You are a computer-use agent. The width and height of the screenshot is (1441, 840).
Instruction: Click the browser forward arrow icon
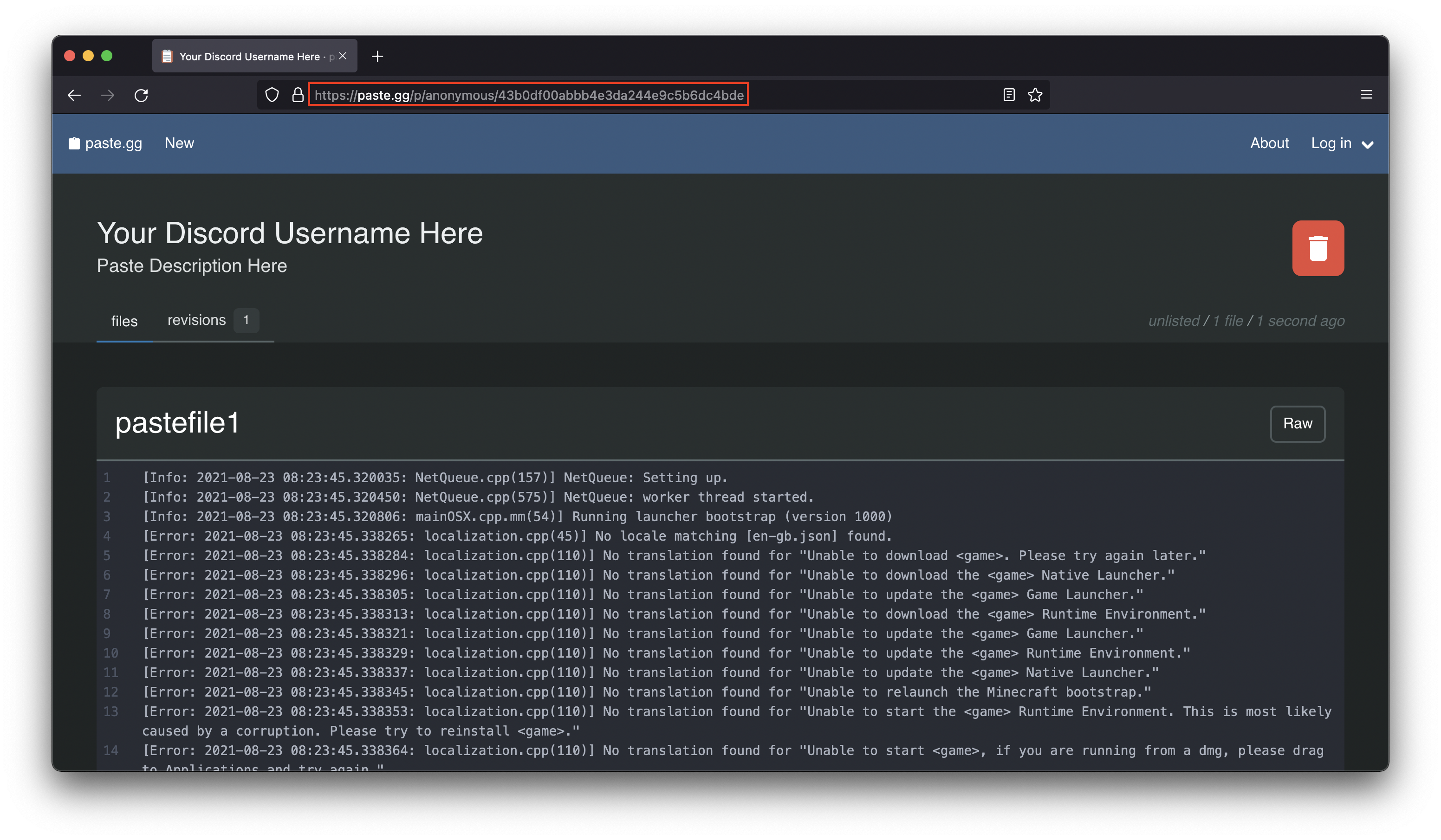pos(108,95)
